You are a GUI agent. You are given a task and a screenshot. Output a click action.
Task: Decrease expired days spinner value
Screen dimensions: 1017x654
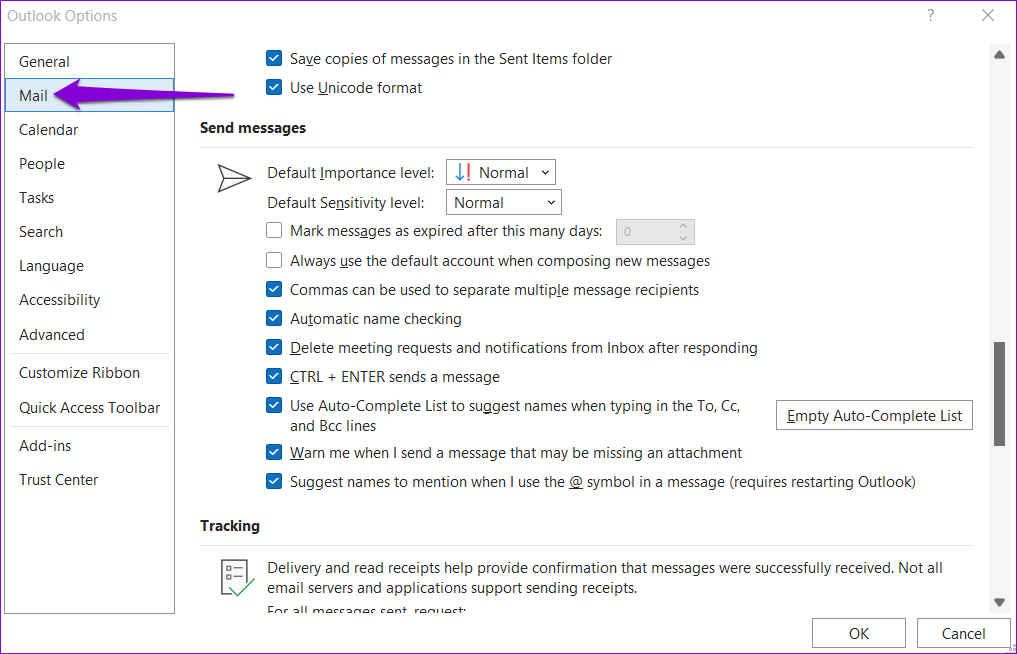(683, 238)
